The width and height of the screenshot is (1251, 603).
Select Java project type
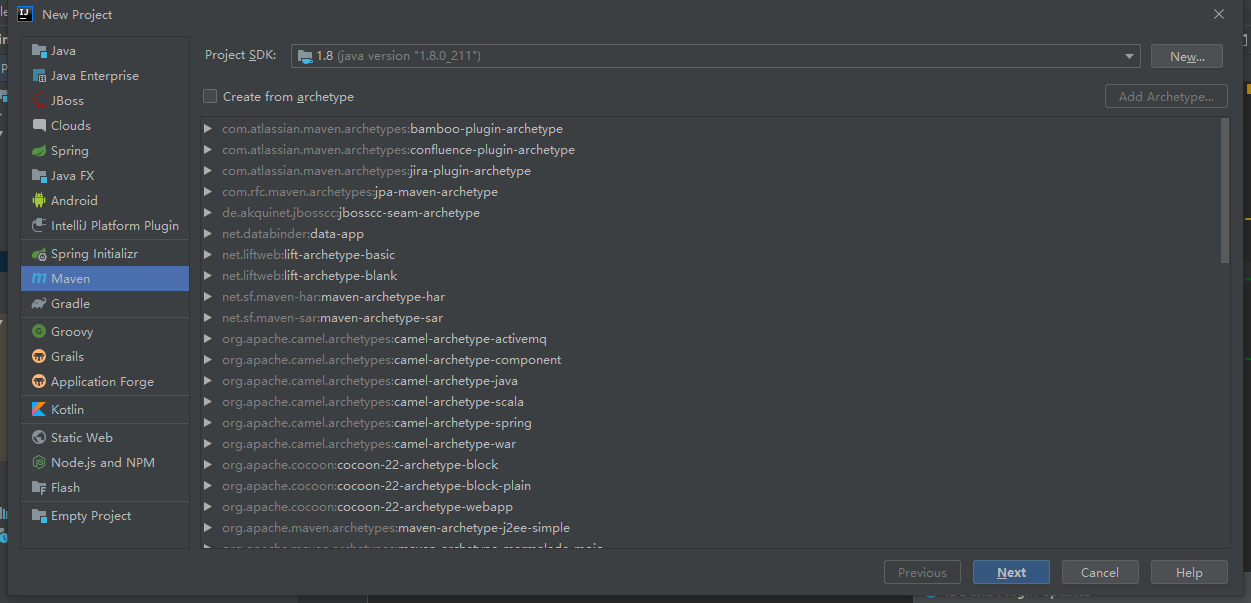105,51
